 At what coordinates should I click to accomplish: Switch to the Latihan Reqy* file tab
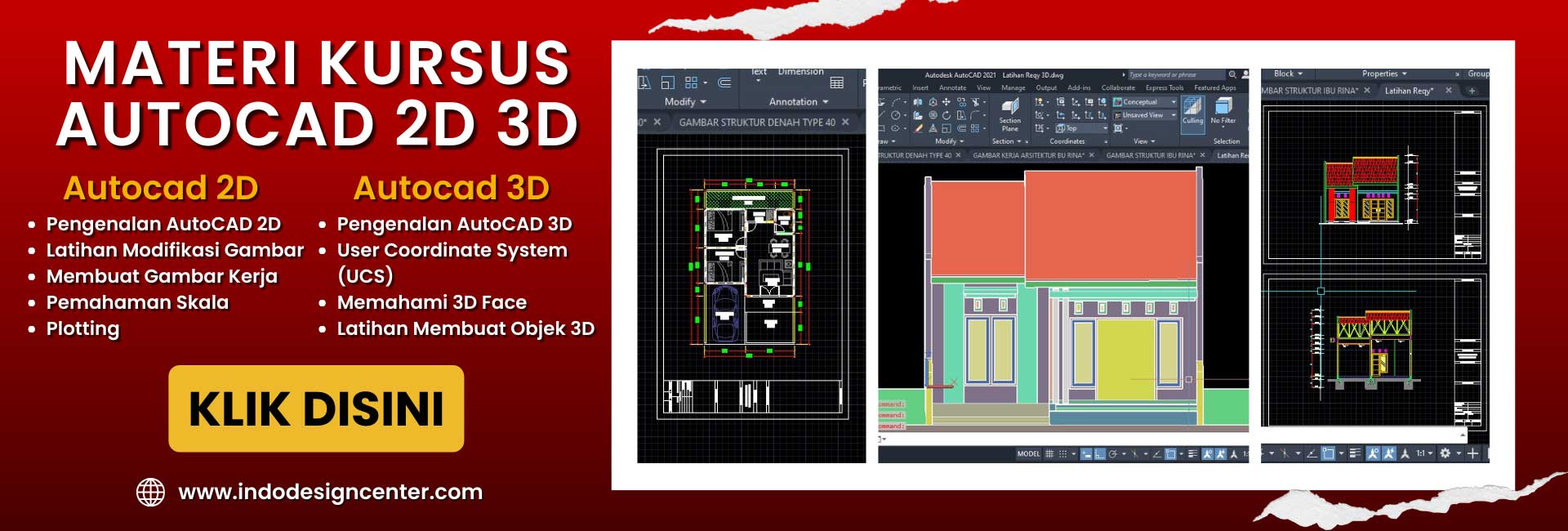[1409, 91]
